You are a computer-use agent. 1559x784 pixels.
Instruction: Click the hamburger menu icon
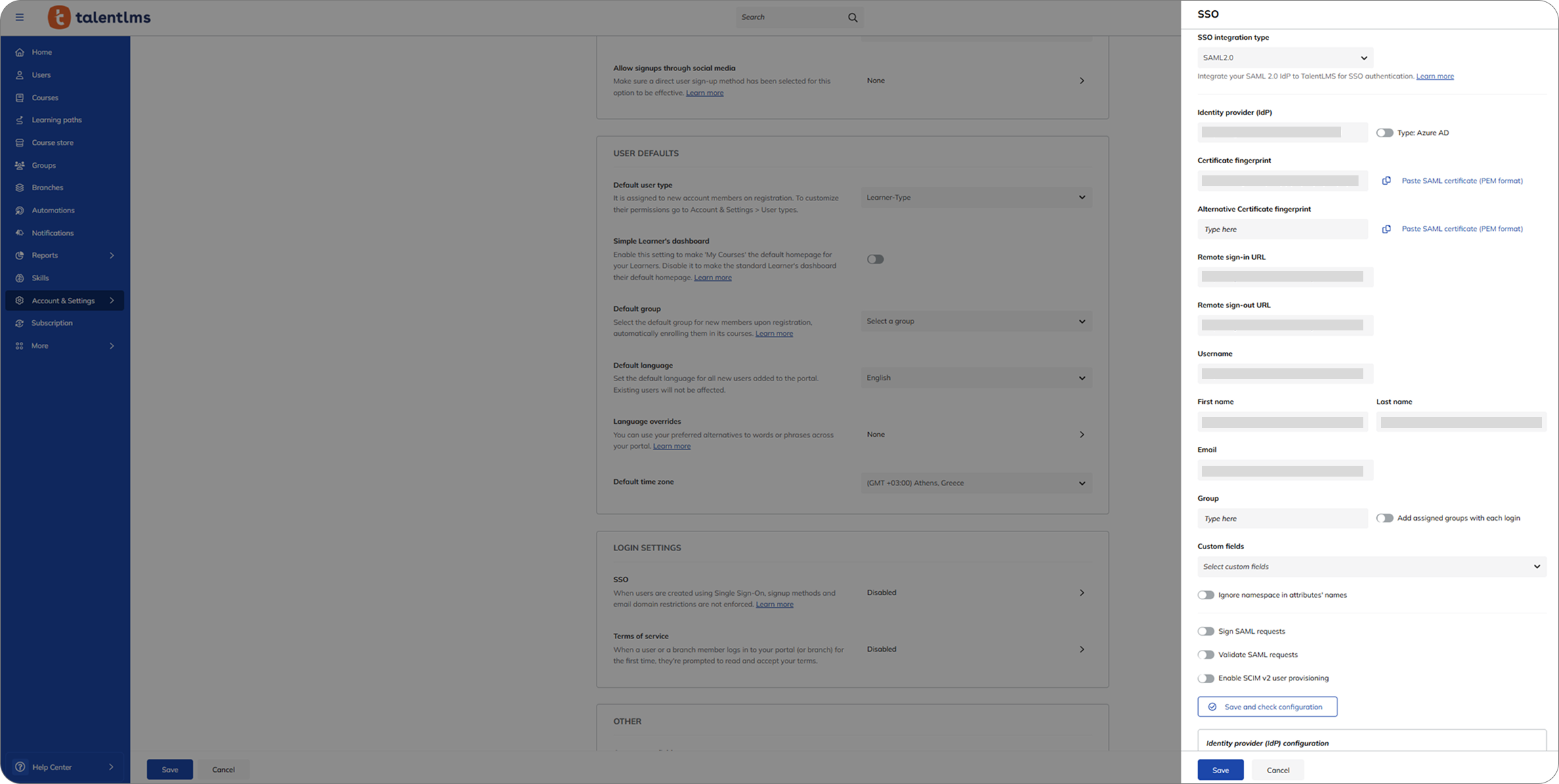[x=20, y=18]
